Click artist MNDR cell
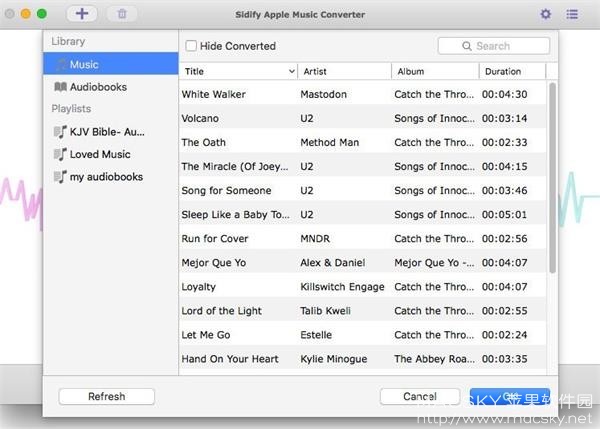The height and width of the screenshot is (429, 600). pyautogui.click(x=315, y=239)
